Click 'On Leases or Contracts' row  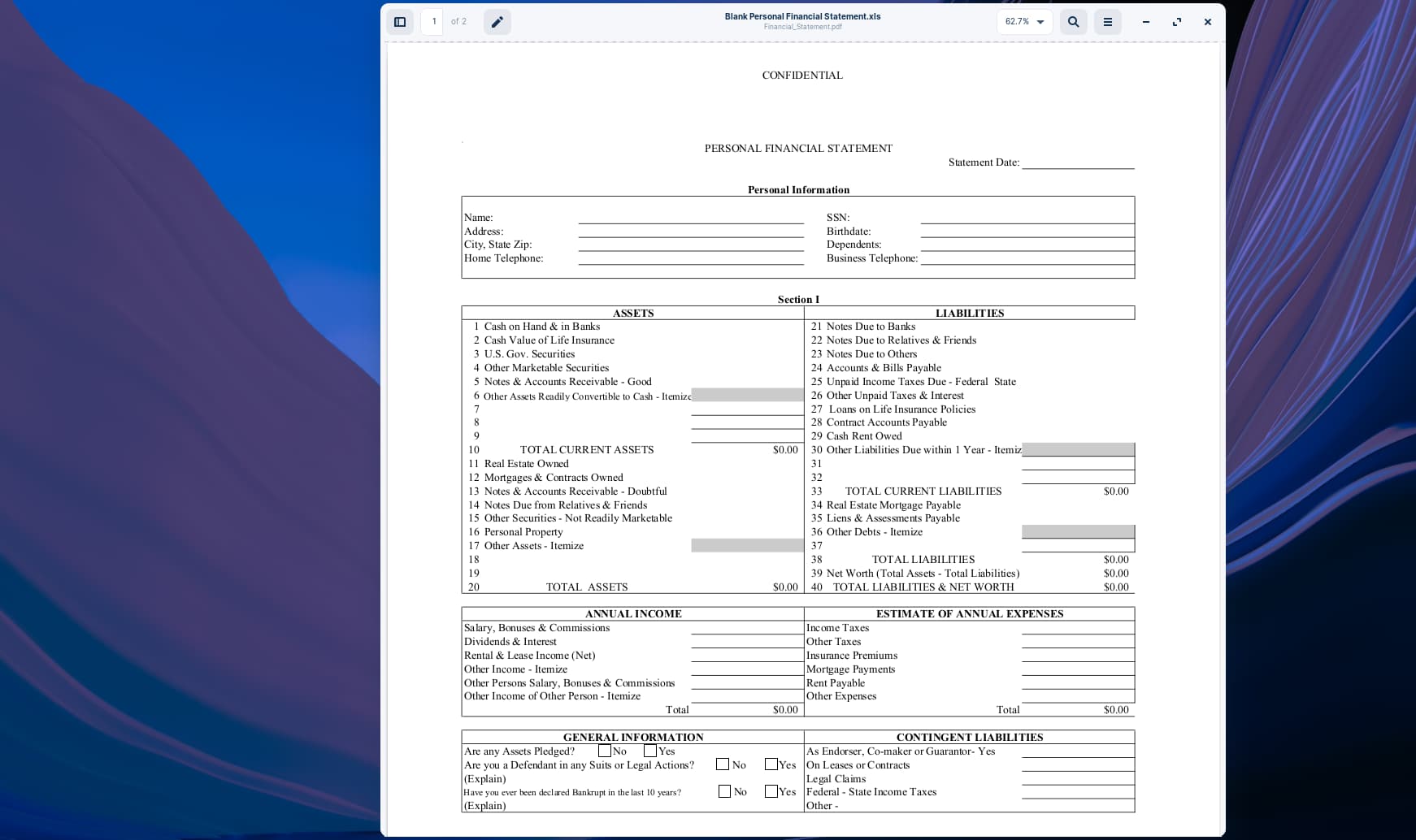click(x=858, y=765)
